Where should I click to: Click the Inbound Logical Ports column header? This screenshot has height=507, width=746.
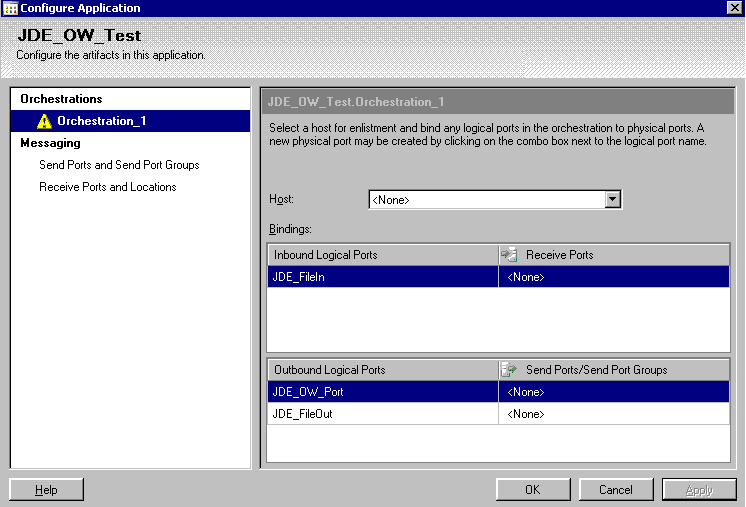pyautogui.click(x=383, y=255)
